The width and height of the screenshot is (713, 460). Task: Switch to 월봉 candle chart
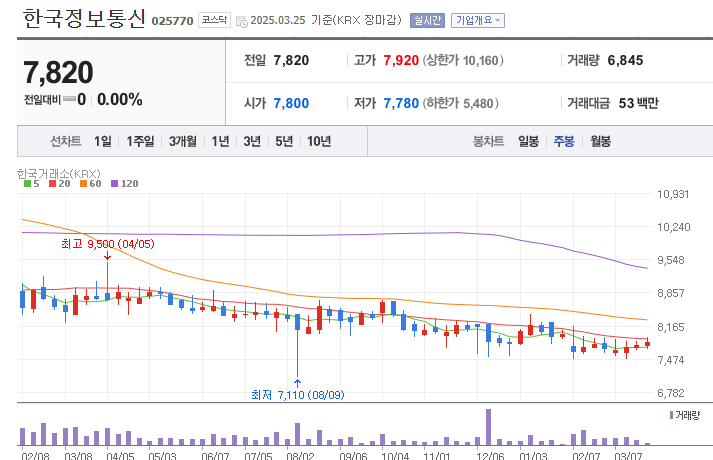click(x=600, y=141)
